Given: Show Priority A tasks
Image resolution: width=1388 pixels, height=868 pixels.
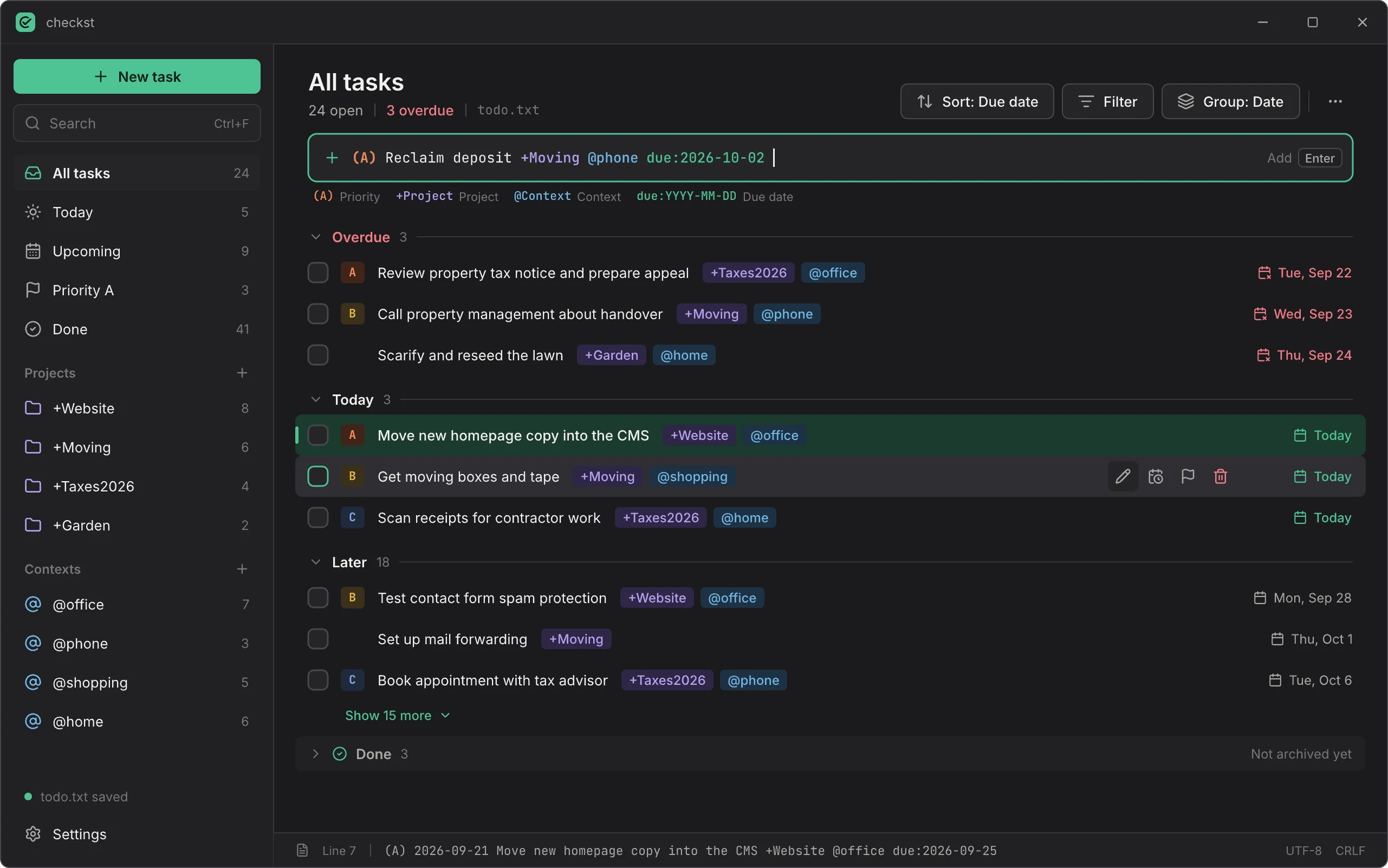Looking at the screenshot, I should click(x=137, y=290).
